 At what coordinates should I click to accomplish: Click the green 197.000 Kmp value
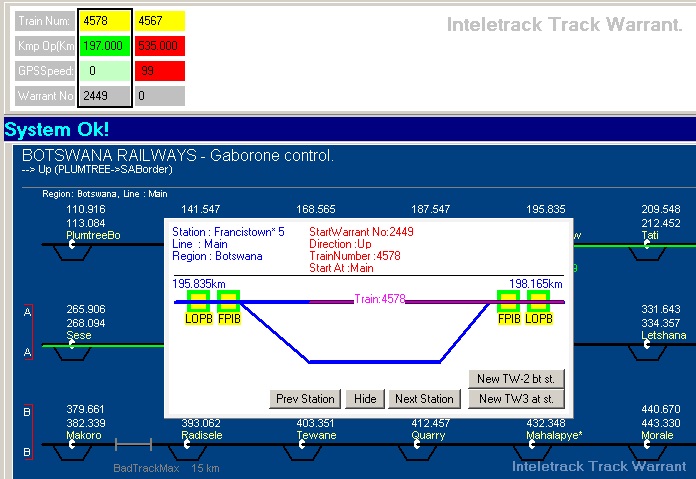click(105, 46)
